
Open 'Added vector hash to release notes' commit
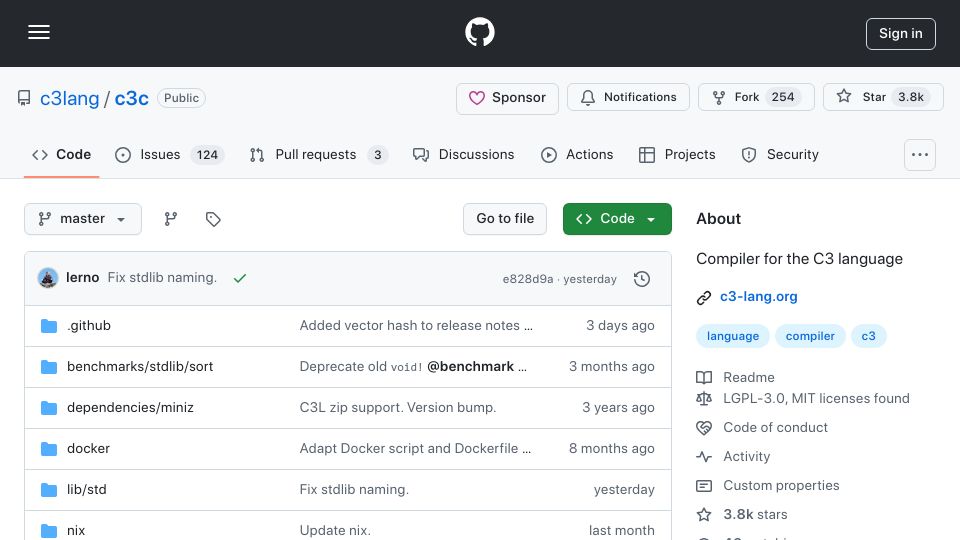click(416, 326)
